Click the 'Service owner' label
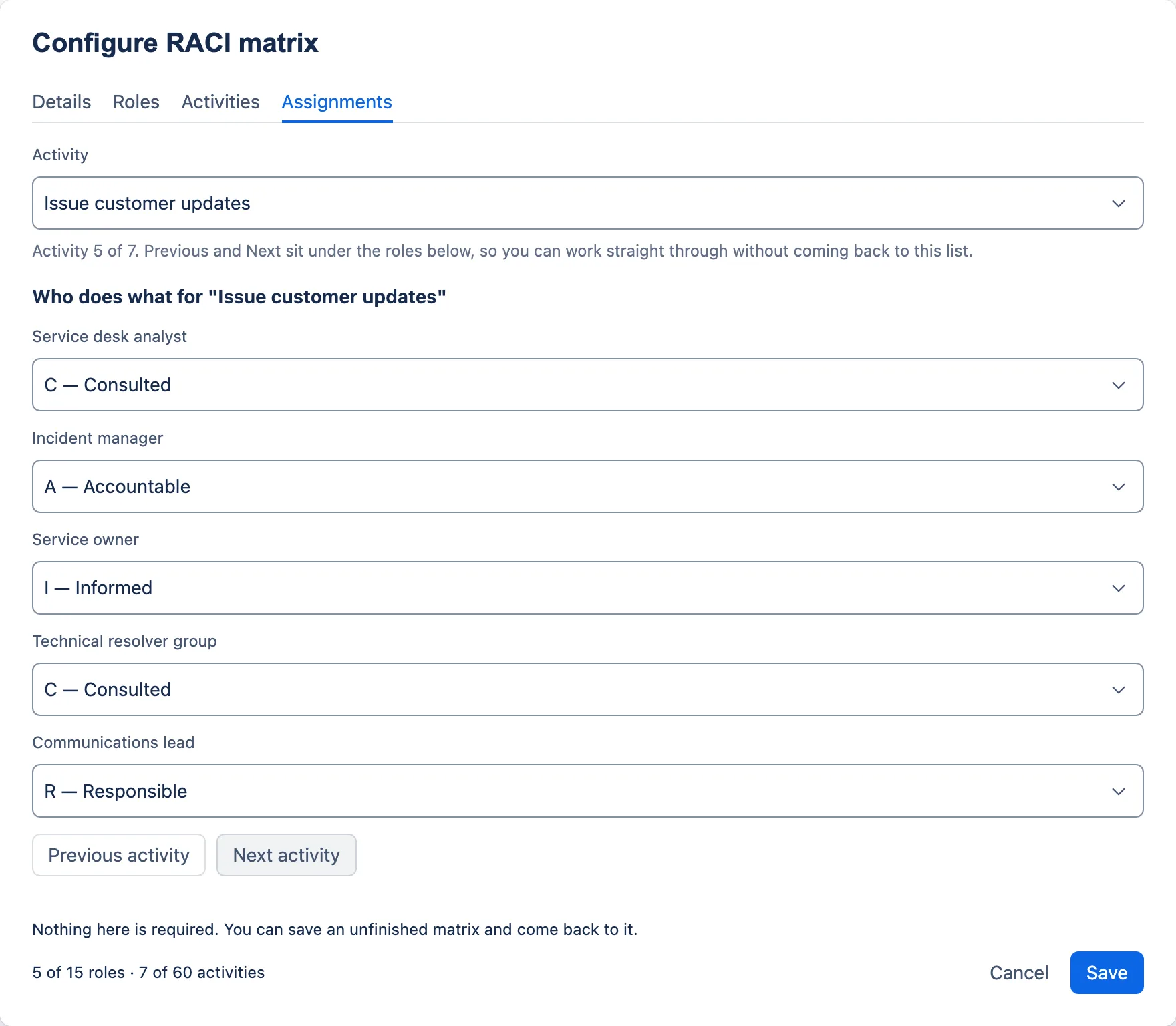Image resolution: width=1176 pixels, height=1026 pixels. (86, 540)
